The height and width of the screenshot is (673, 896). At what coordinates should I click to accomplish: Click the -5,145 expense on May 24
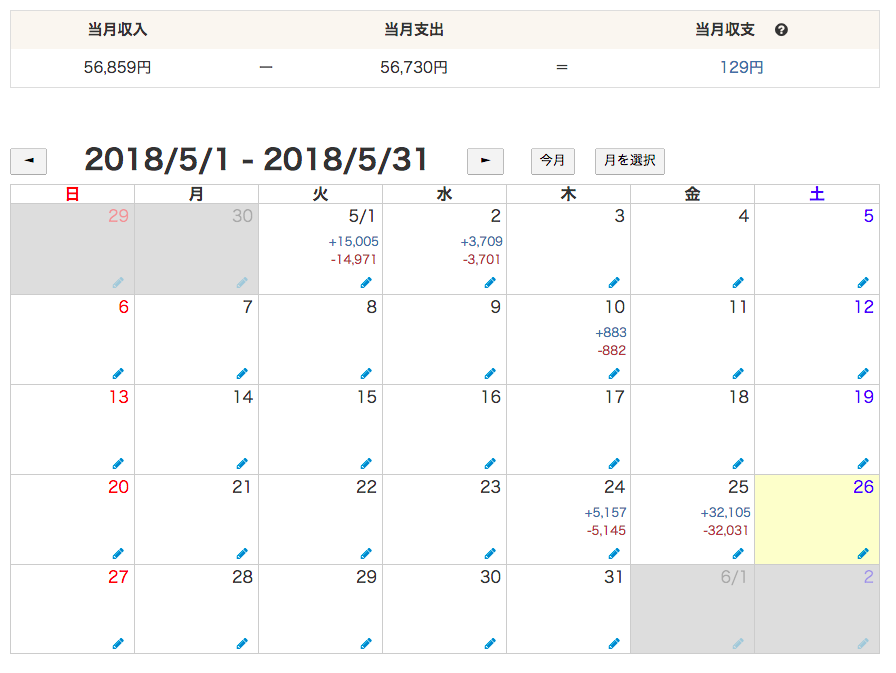click(606, 531)
